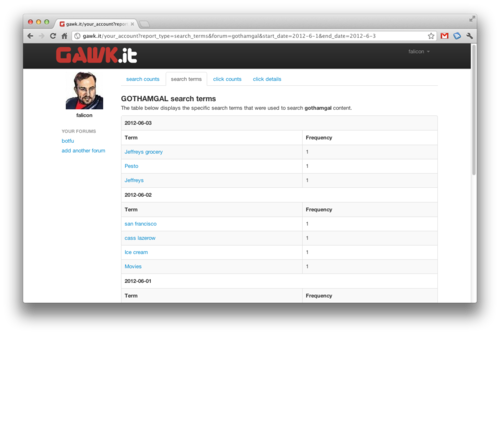Open the botfu forum link
This screenshot has height=443, width=500.
(x=68, y=141)
